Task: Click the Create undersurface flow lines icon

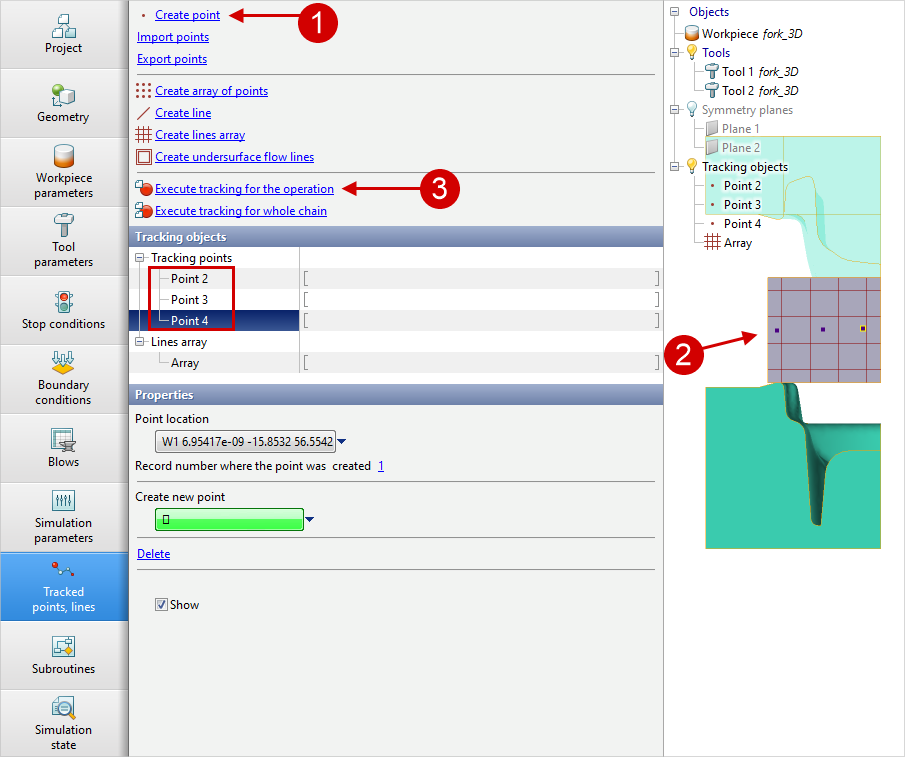Action: (144, 157)
